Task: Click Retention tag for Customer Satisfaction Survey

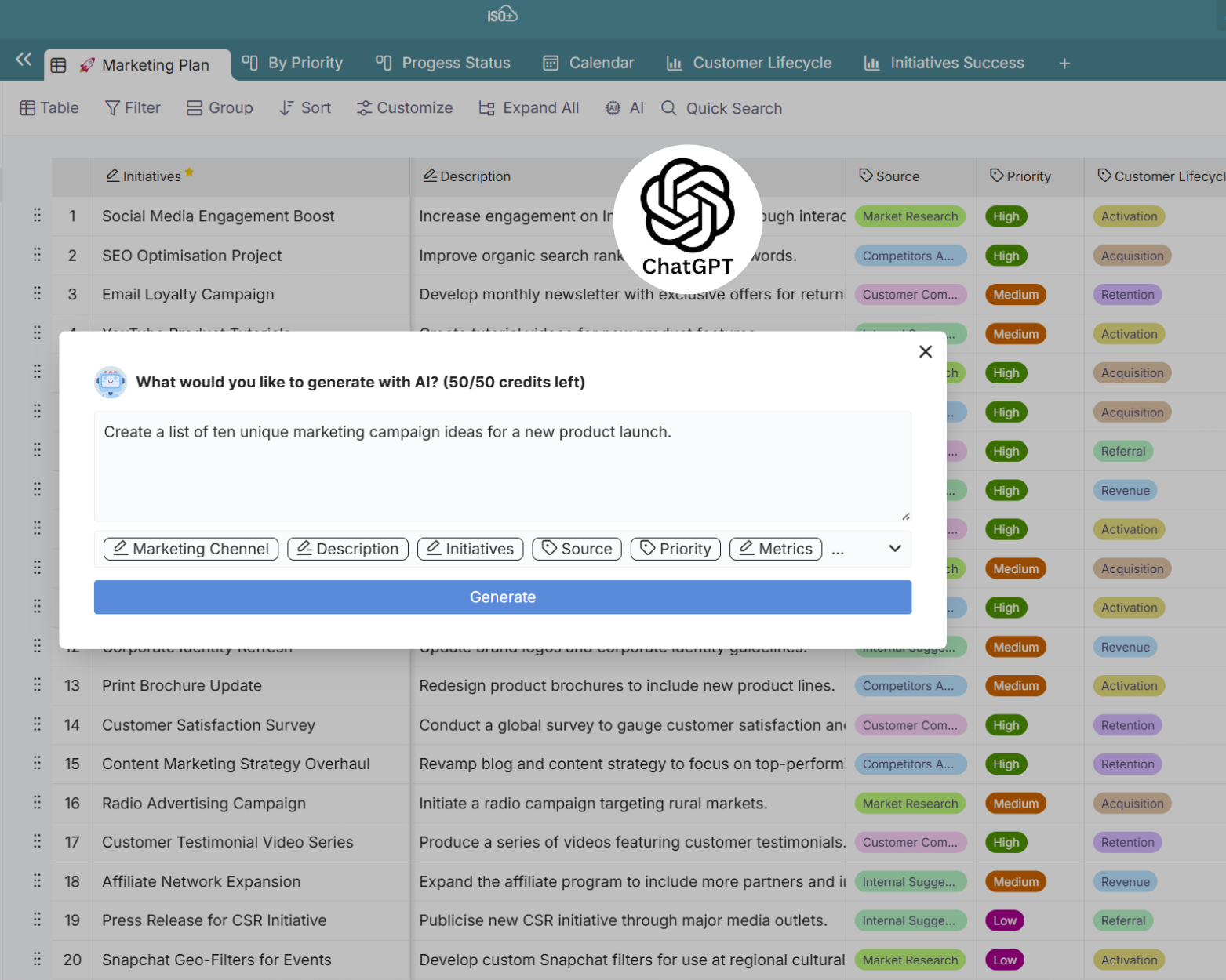Action: 1127,725
